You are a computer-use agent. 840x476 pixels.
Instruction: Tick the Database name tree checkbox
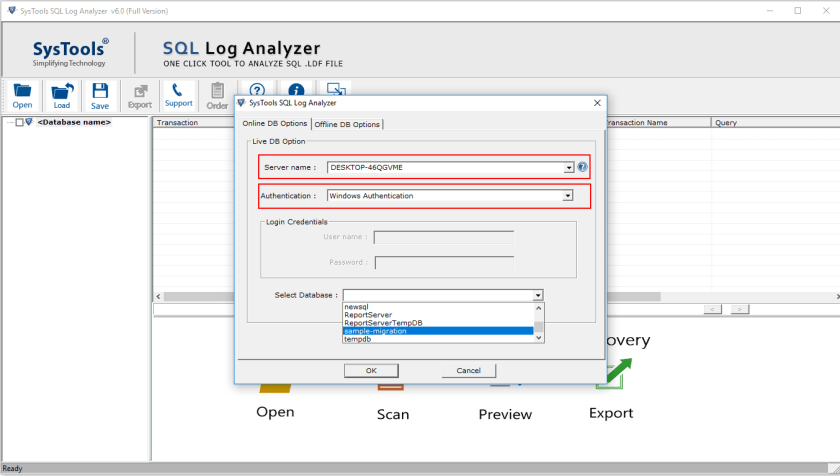point(19,123)
